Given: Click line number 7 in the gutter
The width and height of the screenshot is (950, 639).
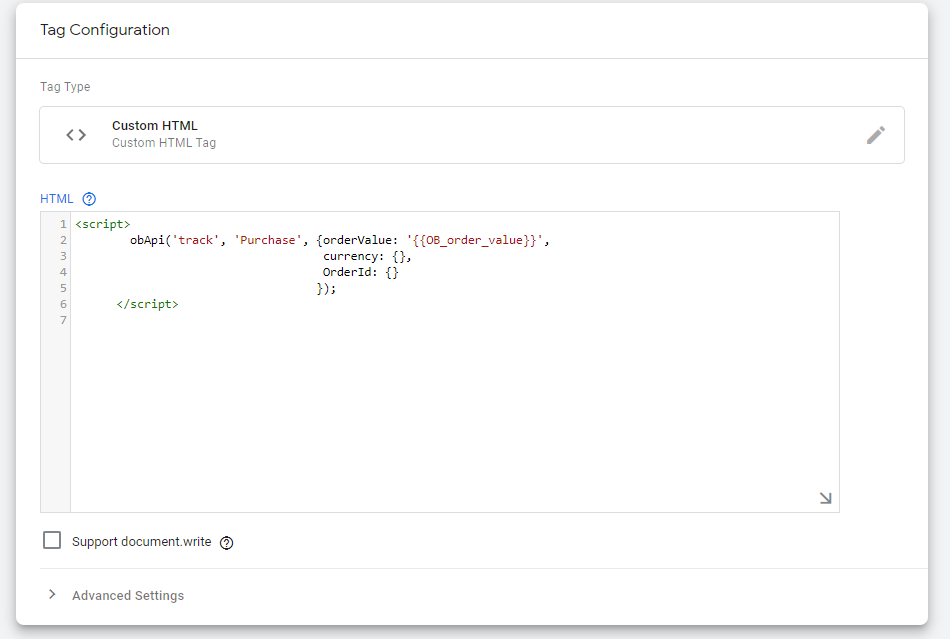Looking at the screenshot, I should click(x=63, y=320).
